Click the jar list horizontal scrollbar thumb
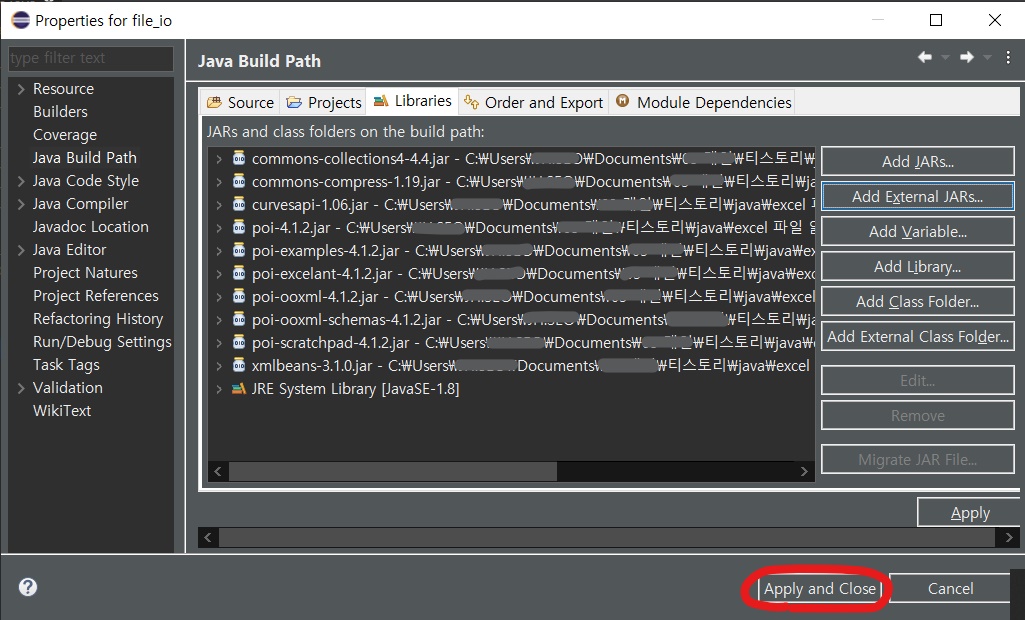 click(x=392, y=471)
